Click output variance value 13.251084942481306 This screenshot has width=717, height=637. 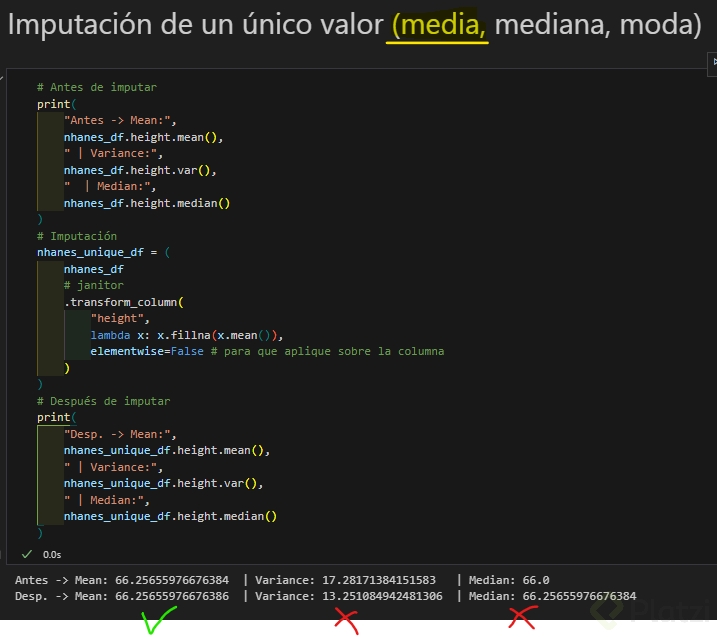tap(382, 596)
